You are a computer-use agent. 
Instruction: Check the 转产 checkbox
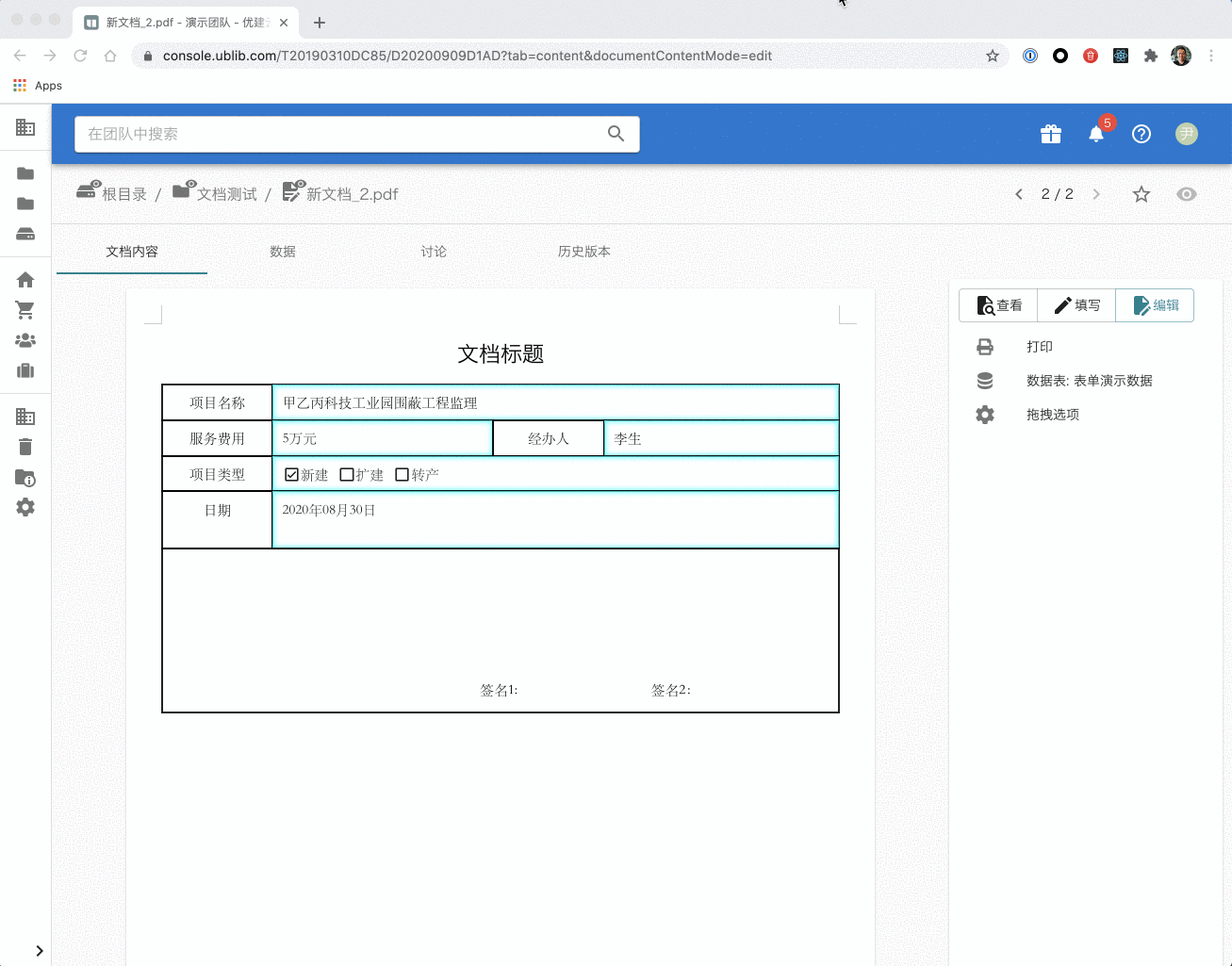pyautogui.click(x=402, y=475)
